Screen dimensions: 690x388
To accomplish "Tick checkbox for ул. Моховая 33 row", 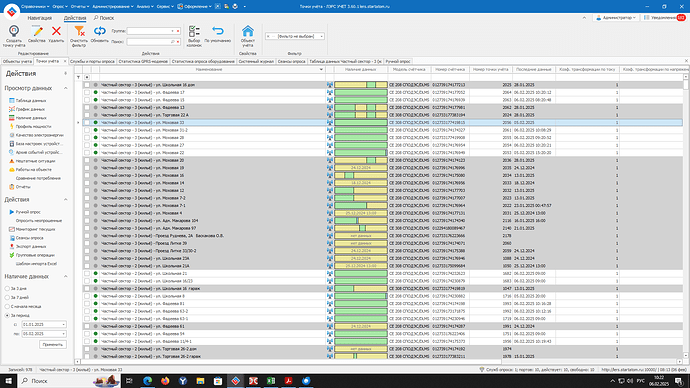I will coord(87,123).
